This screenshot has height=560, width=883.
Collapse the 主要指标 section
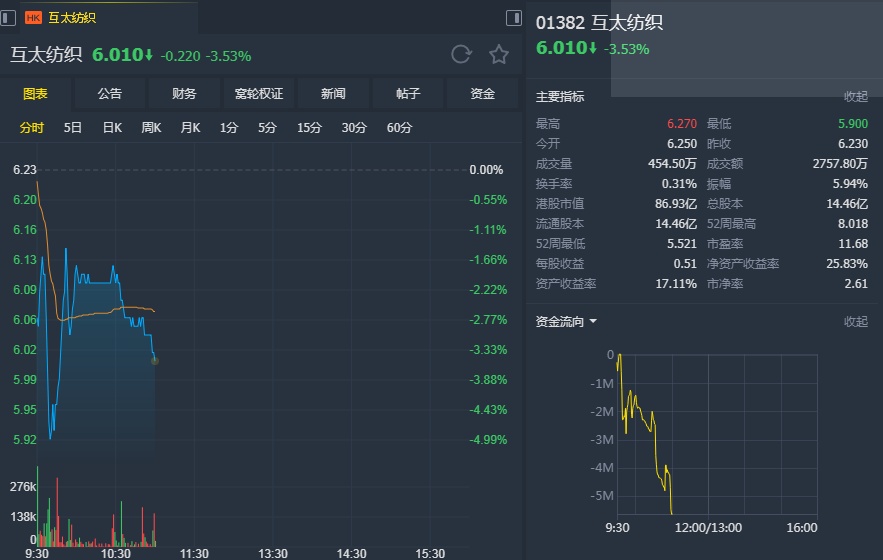[x=855, y=97]
